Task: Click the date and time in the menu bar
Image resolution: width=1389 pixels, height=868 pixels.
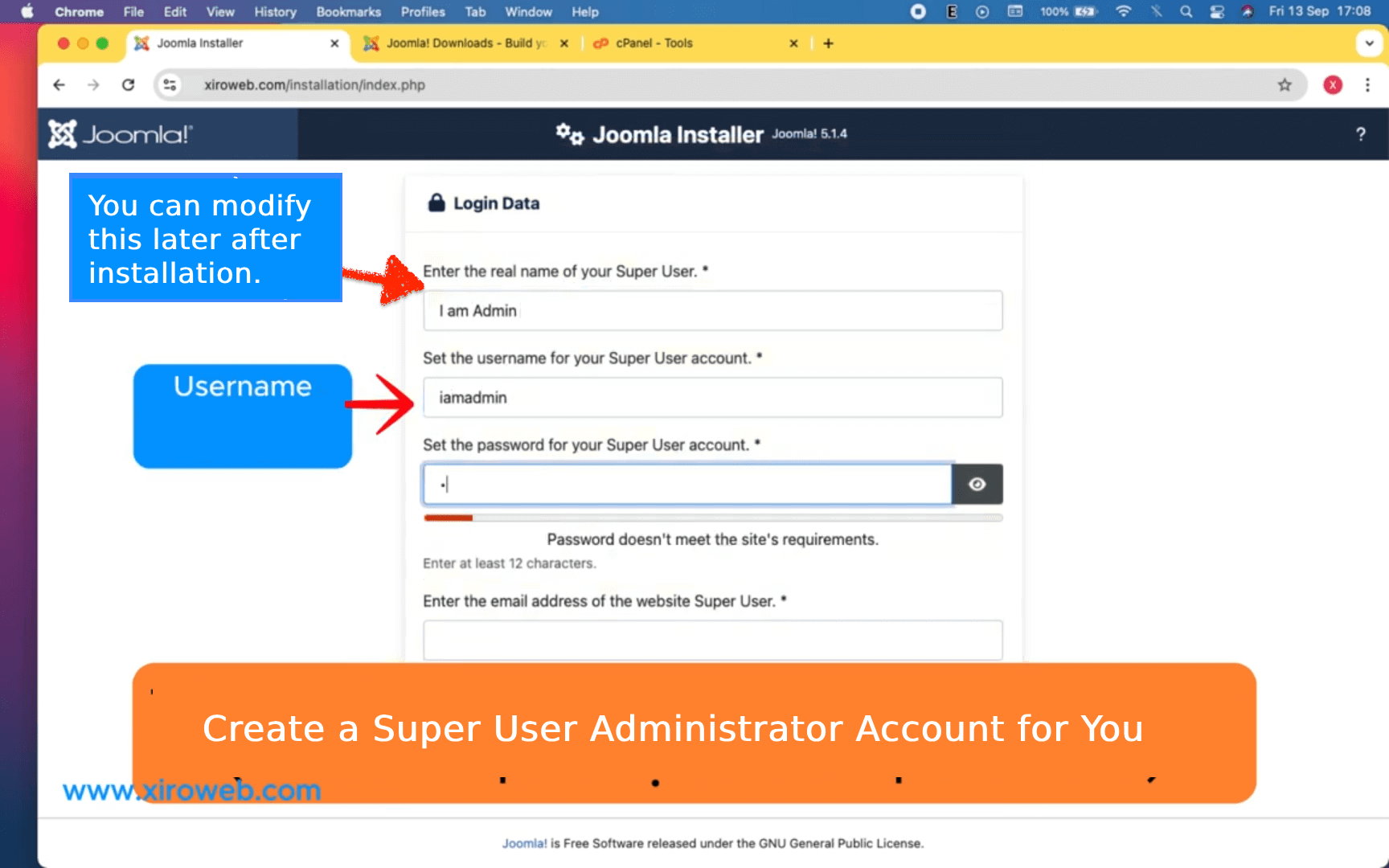Action: click(1320, 11)
